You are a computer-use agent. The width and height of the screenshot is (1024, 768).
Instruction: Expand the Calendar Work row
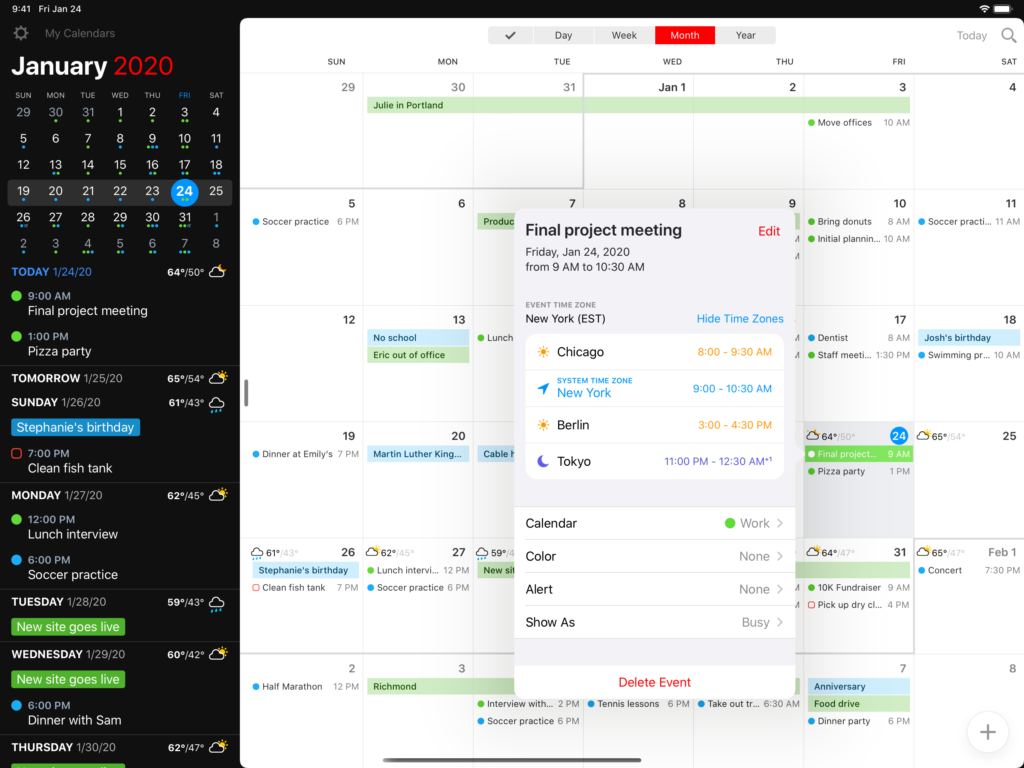(x=654, y=523)
